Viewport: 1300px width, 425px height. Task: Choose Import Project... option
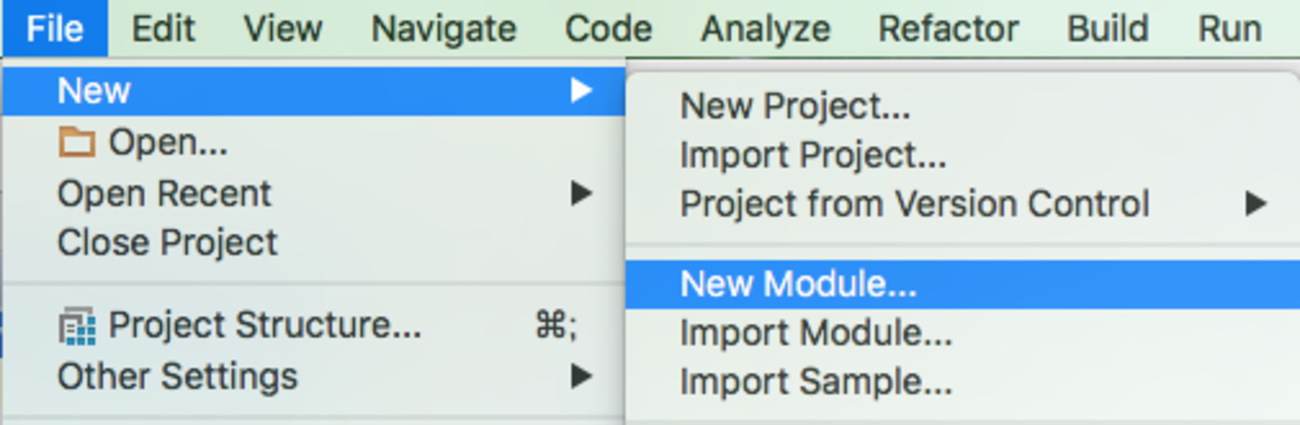[x=813, y=155]
